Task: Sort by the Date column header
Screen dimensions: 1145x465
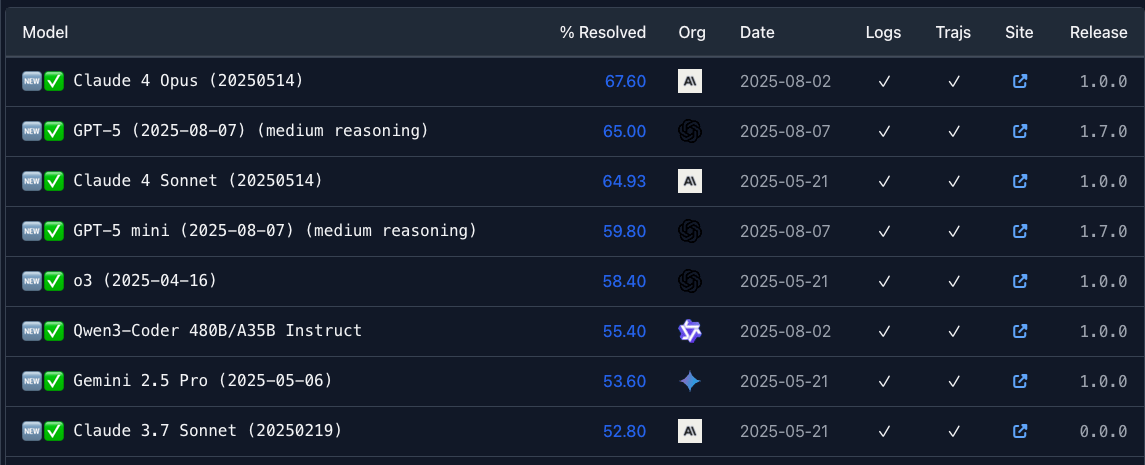Action: tap(757, 32)
